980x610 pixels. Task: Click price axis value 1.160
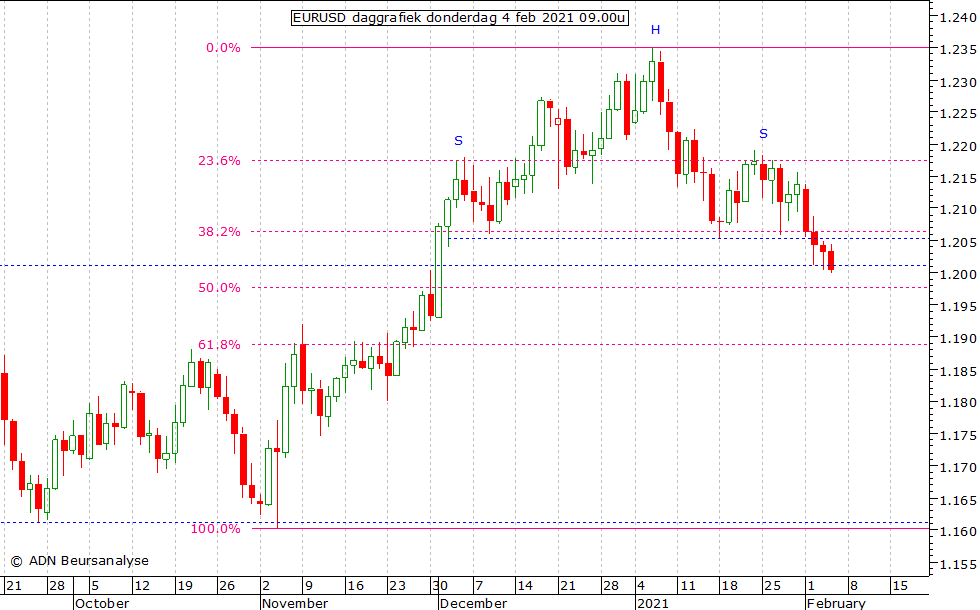point(959,532)
